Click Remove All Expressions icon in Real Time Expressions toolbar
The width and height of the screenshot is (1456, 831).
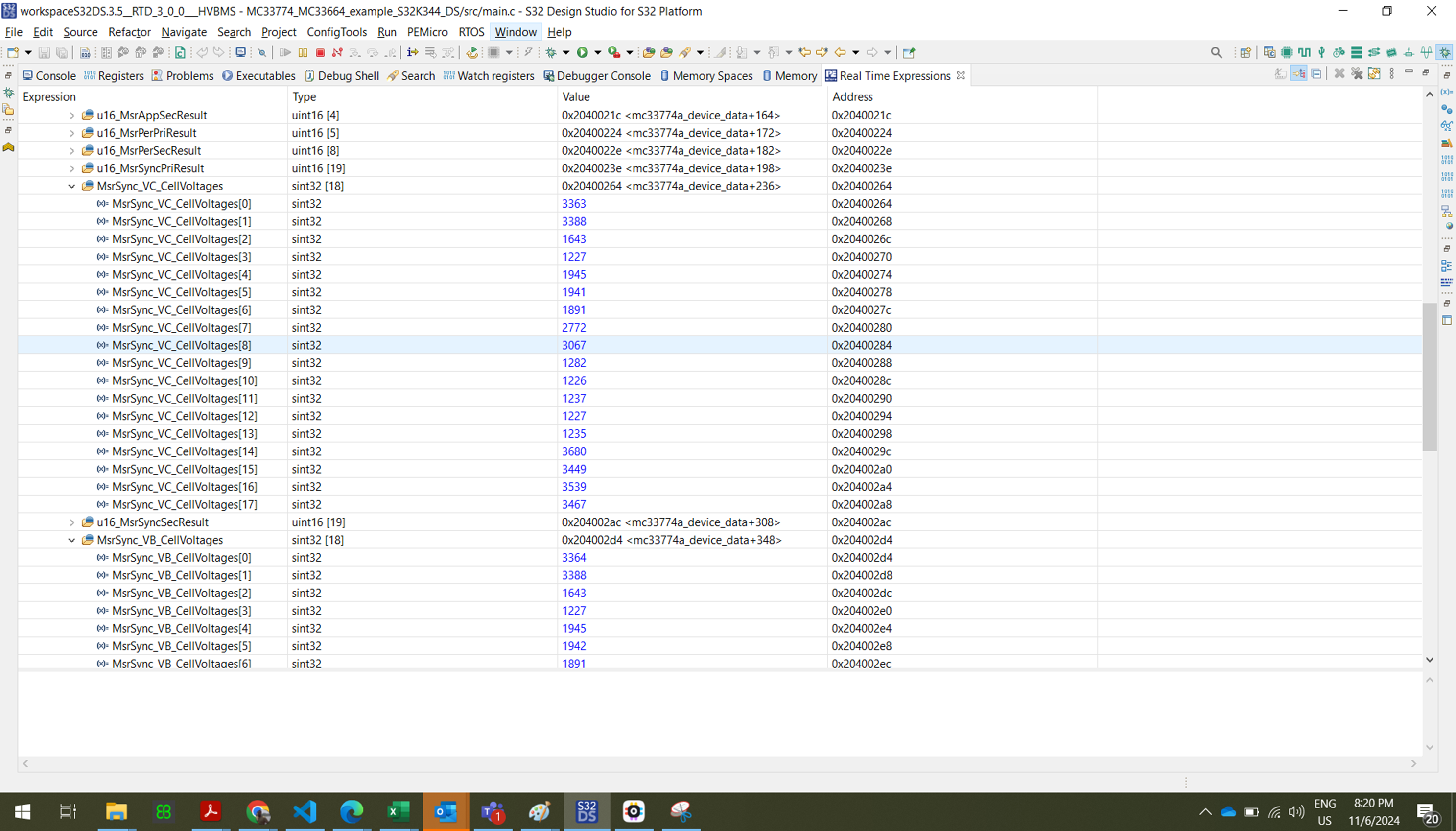pyautogui.click(x=1357, y=73)
